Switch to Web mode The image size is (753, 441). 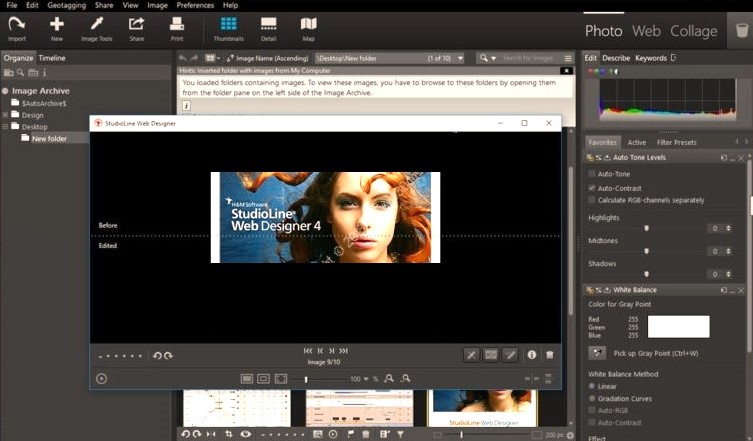point(646,31)
